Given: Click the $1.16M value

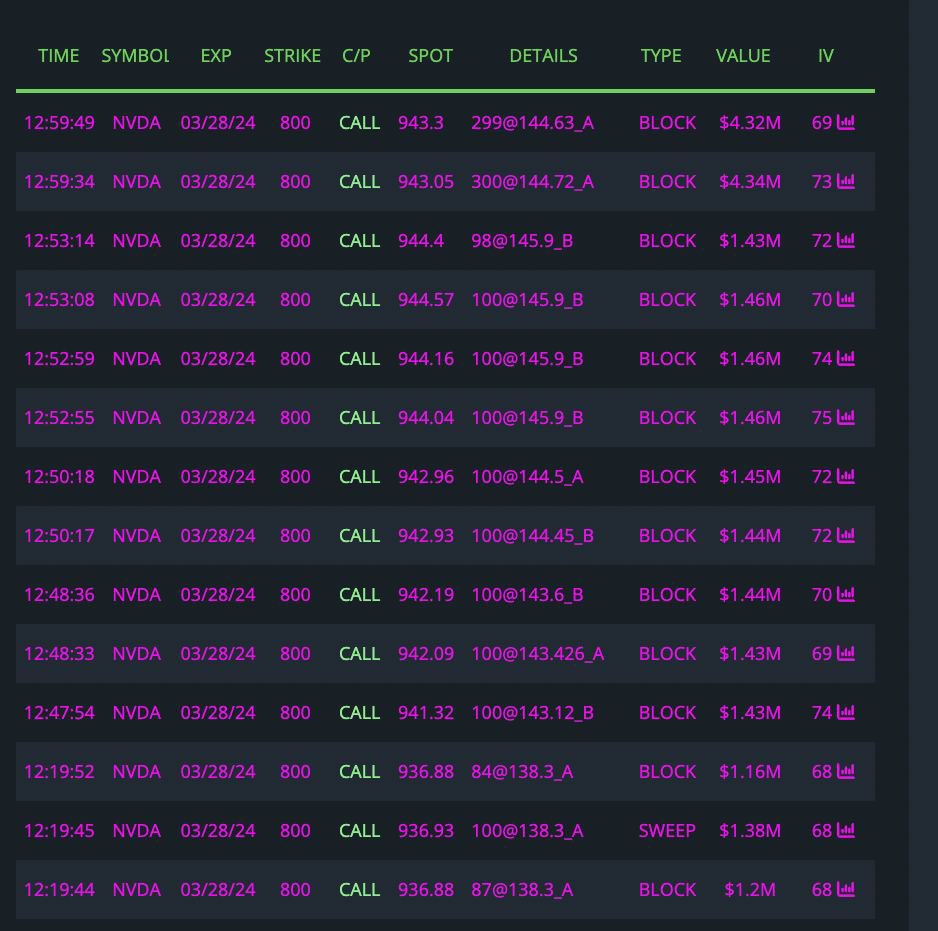Looking at the screenshot, I should pos(750,771).
